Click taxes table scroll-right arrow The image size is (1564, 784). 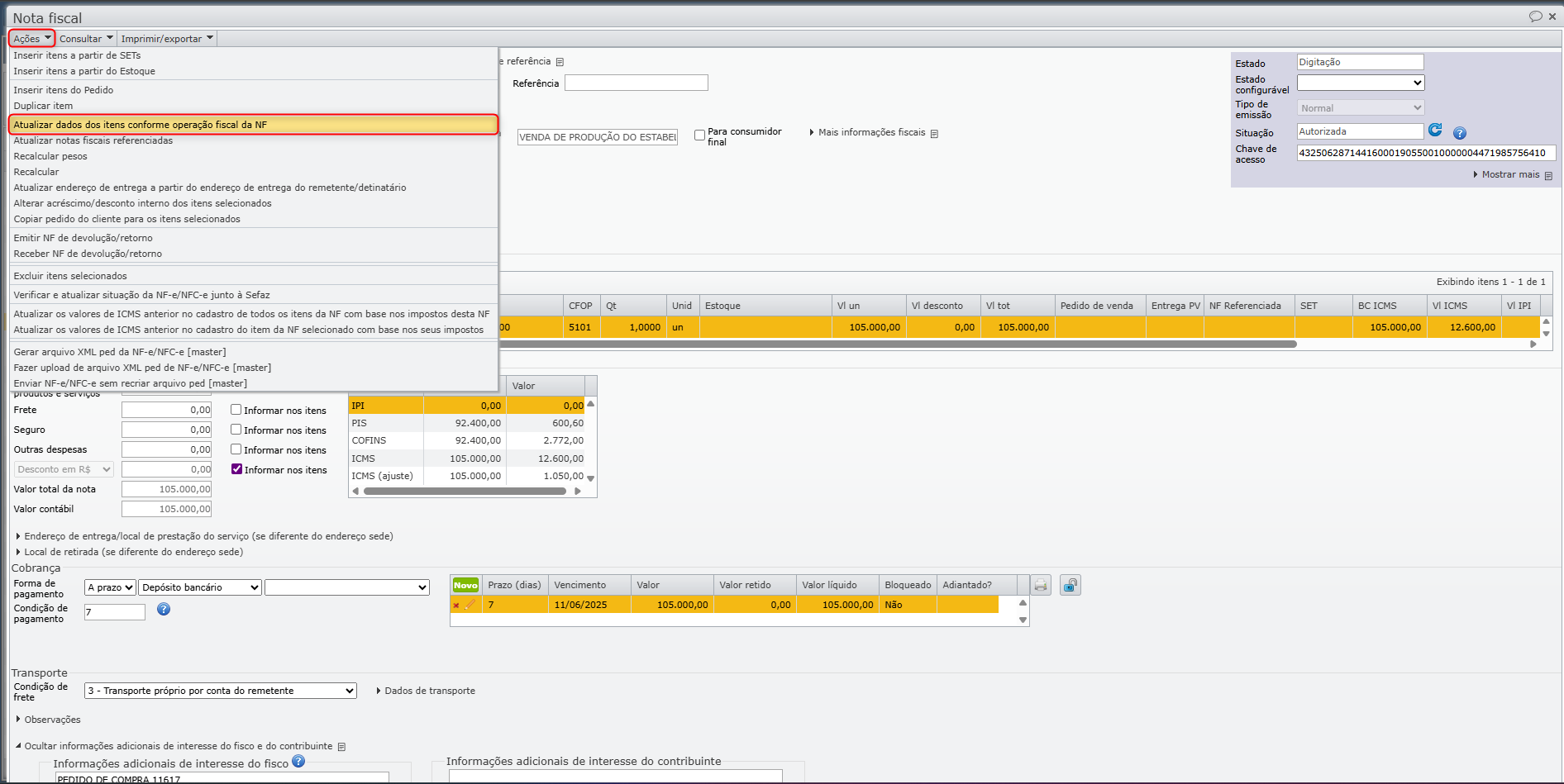578,492
